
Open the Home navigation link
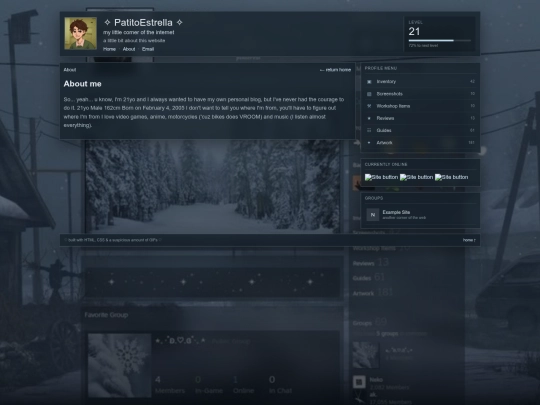(109, 49)
